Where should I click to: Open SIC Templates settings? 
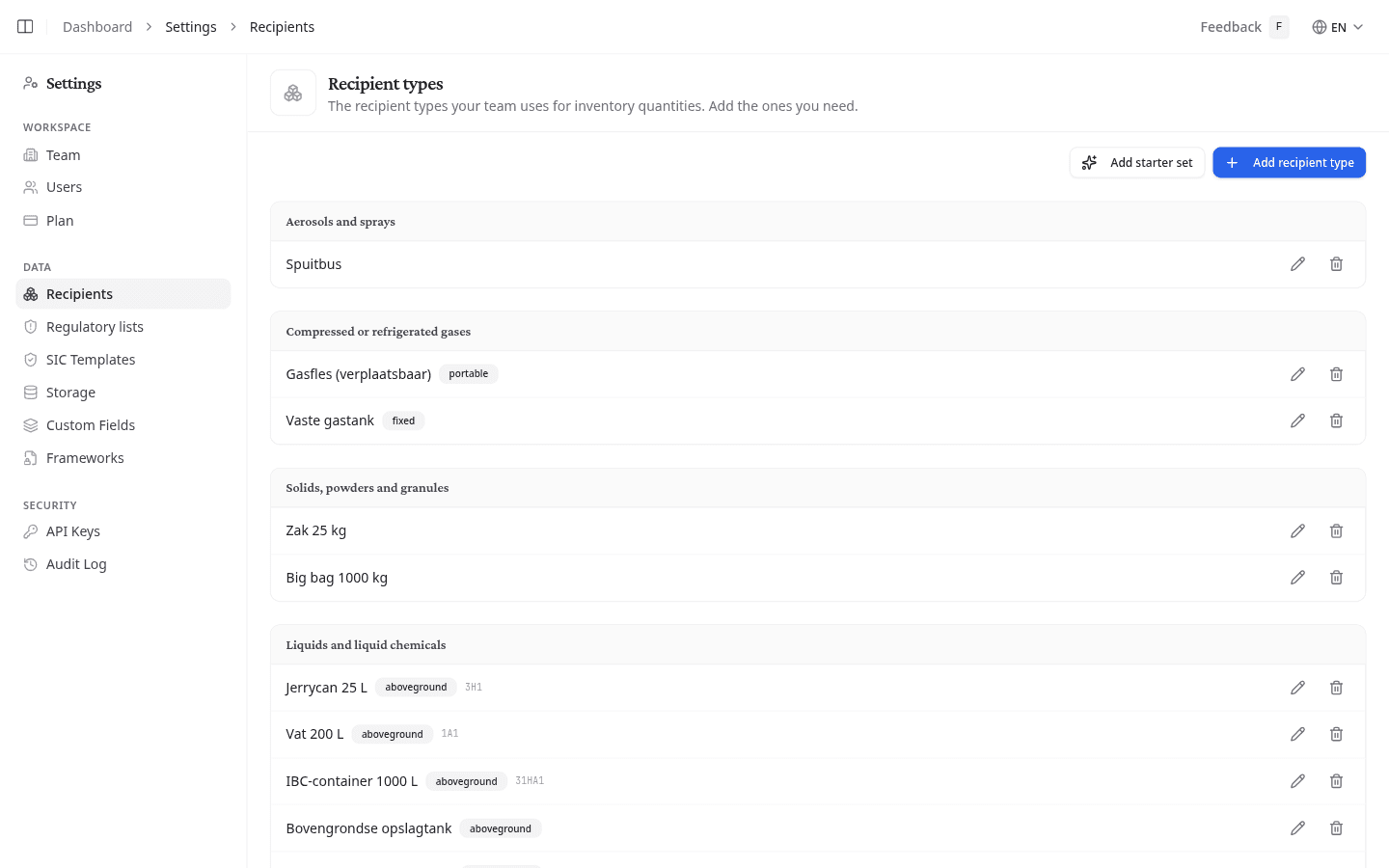tap(123, 360)
